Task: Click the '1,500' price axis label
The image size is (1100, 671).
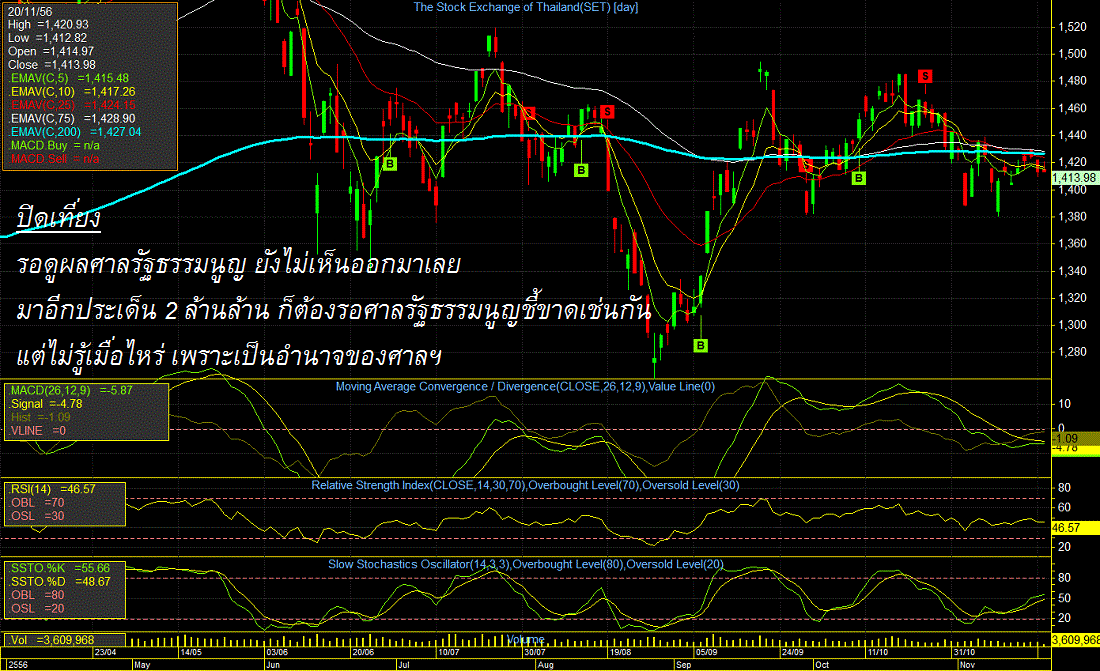Action: pyautogui.click(x=1071, y=54)
